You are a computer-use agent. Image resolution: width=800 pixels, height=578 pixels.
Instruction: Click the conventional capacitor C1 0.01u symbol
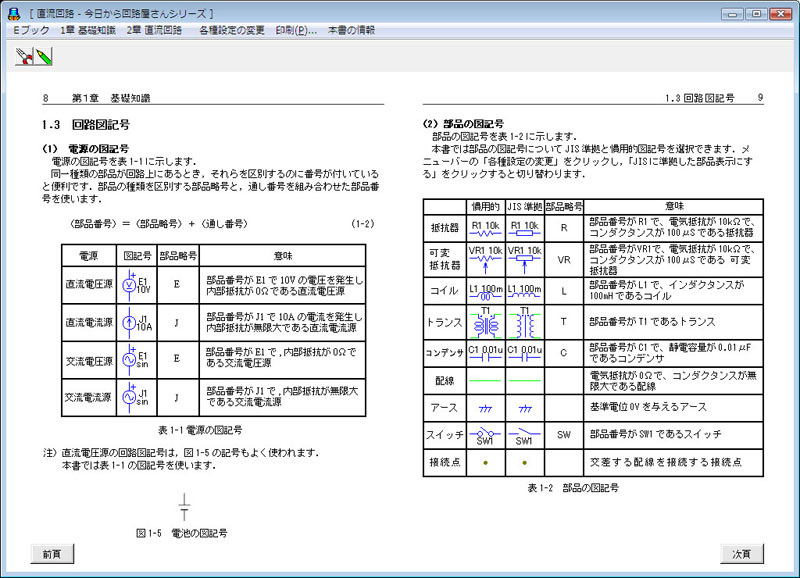(485, 352)
